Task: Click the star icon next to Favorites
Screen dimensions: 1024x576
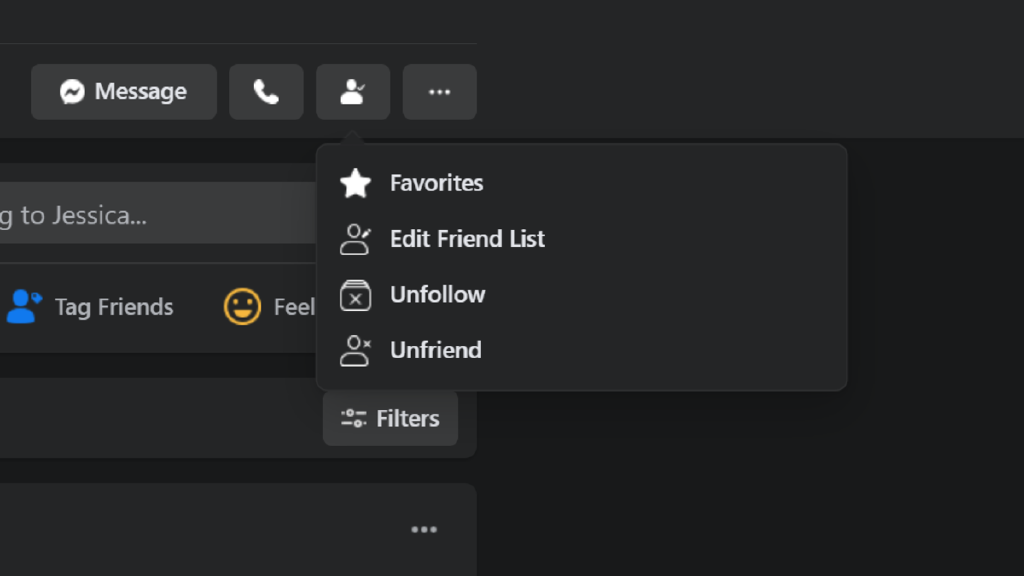Action: click(x=355, y=183)
